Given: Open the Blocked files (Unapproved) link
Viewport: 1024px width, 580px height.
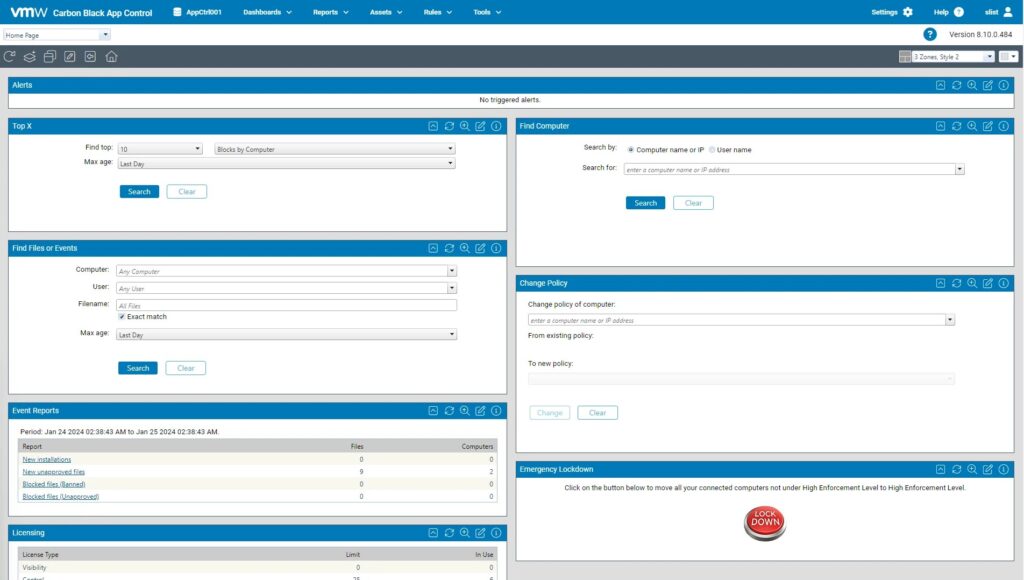Looking at the screenshot, I should point(61,497).
